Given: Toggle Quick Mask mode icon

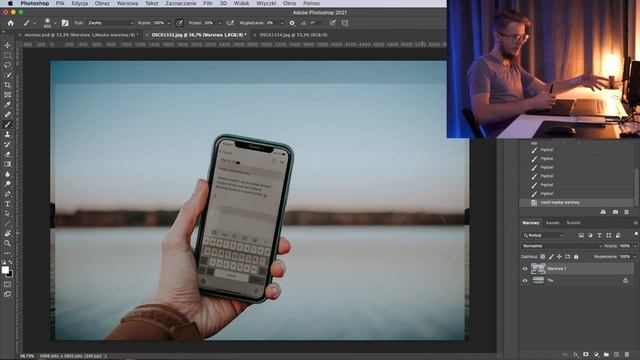Looking at the screenshot, I should pyautogui.click(x=7, y=284).
